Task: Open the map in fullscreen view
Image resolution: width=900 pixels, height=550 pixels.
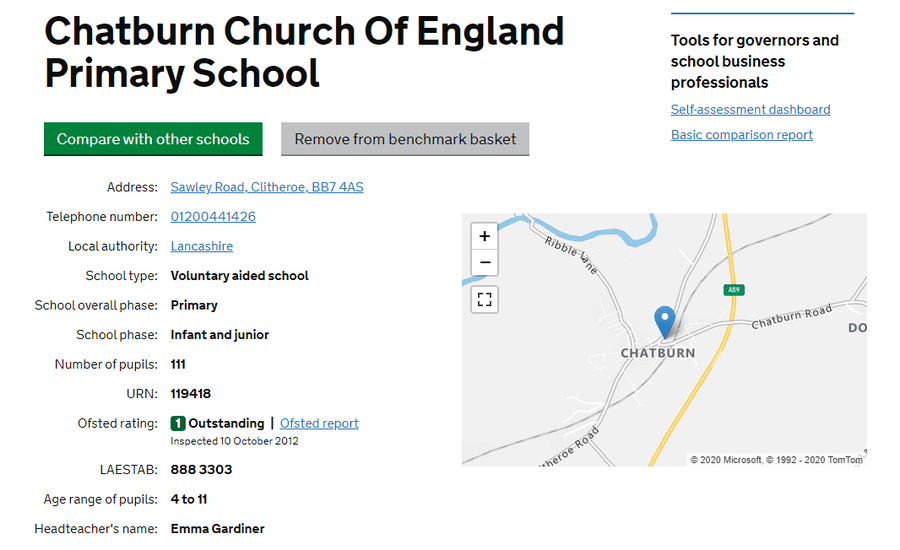Action: 484,299
